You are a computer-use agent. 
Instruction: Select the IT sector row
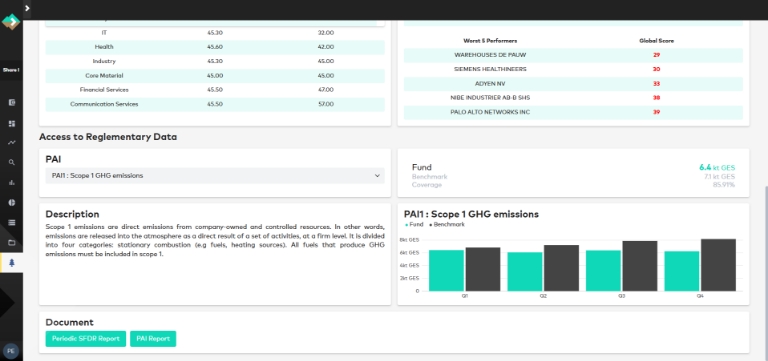215,33
